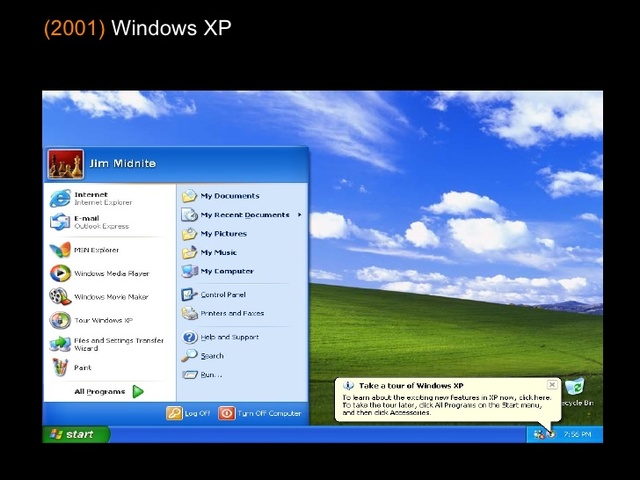Viewport: 640px width, 480px height.
Task: Click the red Turn Off Computer icon
Action: tap(227, 413)
